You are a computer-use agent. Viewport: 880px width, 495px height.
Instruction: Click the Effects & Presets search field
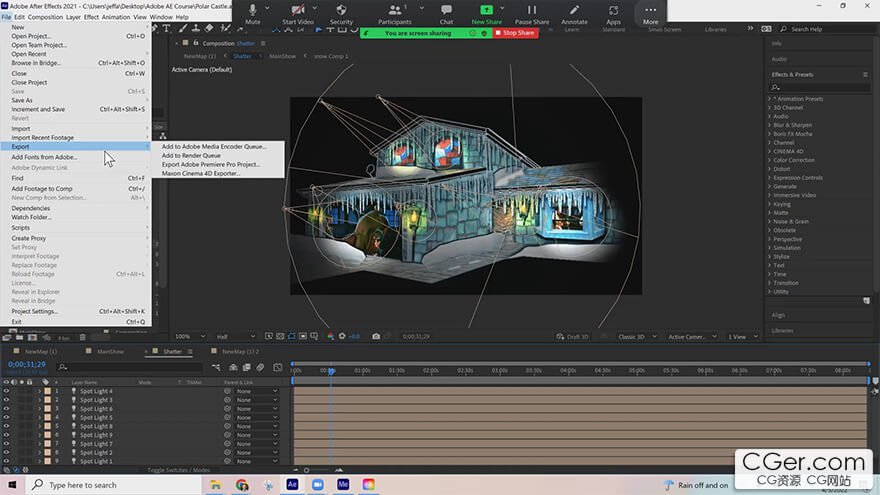point(819,88)
